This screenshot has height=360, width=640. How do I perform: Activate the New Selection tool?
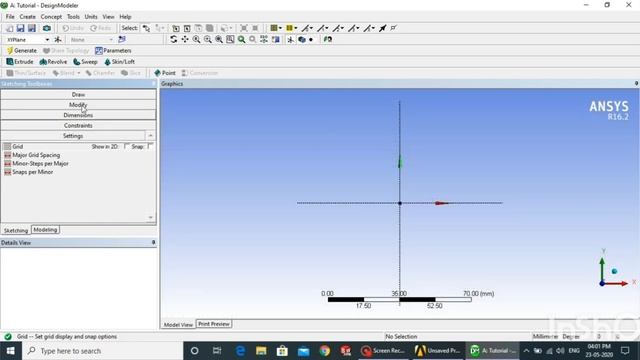146,28
